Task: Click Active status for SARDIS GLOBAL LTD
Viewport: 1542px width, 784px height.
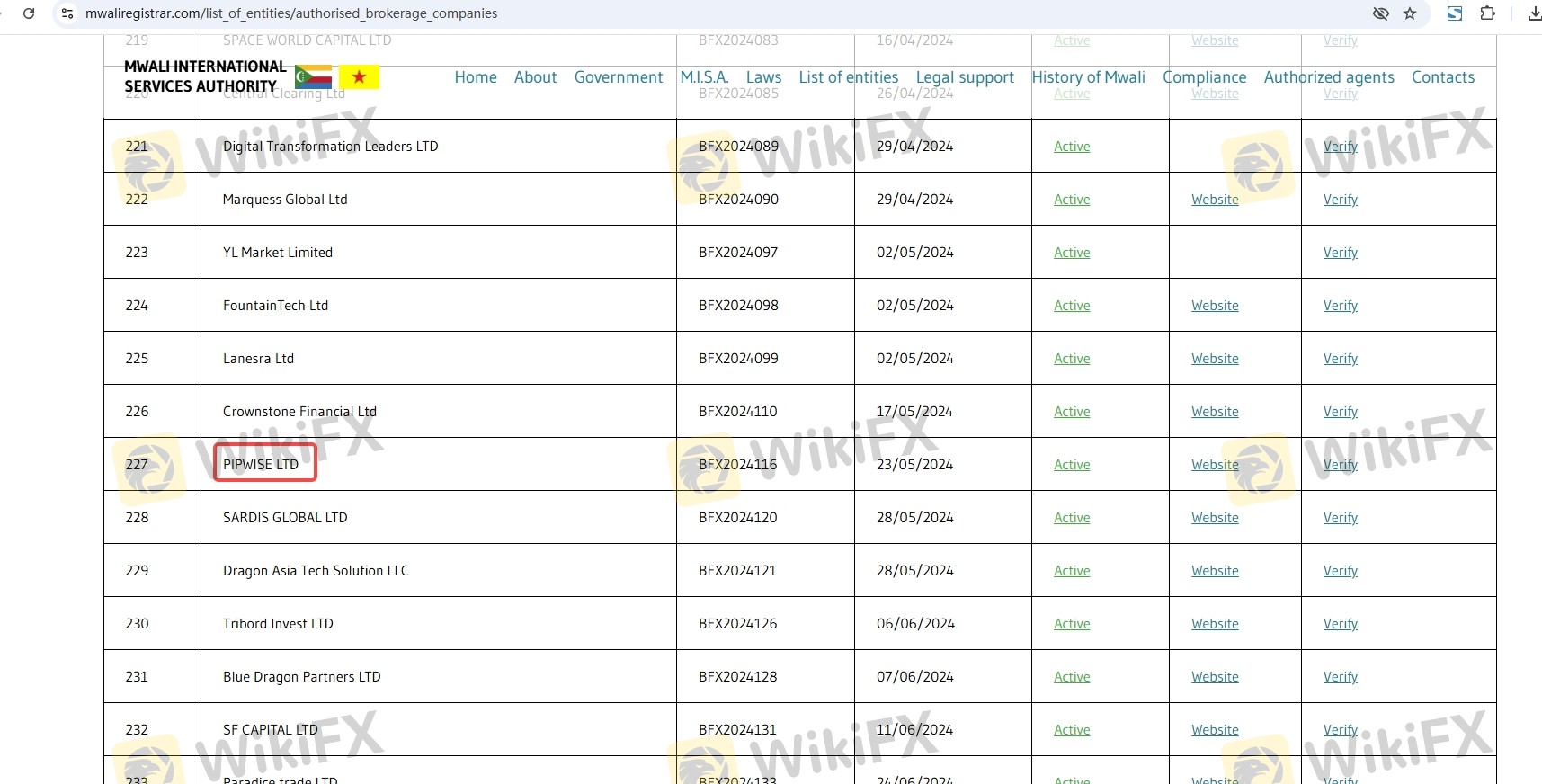Action: [x=1072, y=518]
